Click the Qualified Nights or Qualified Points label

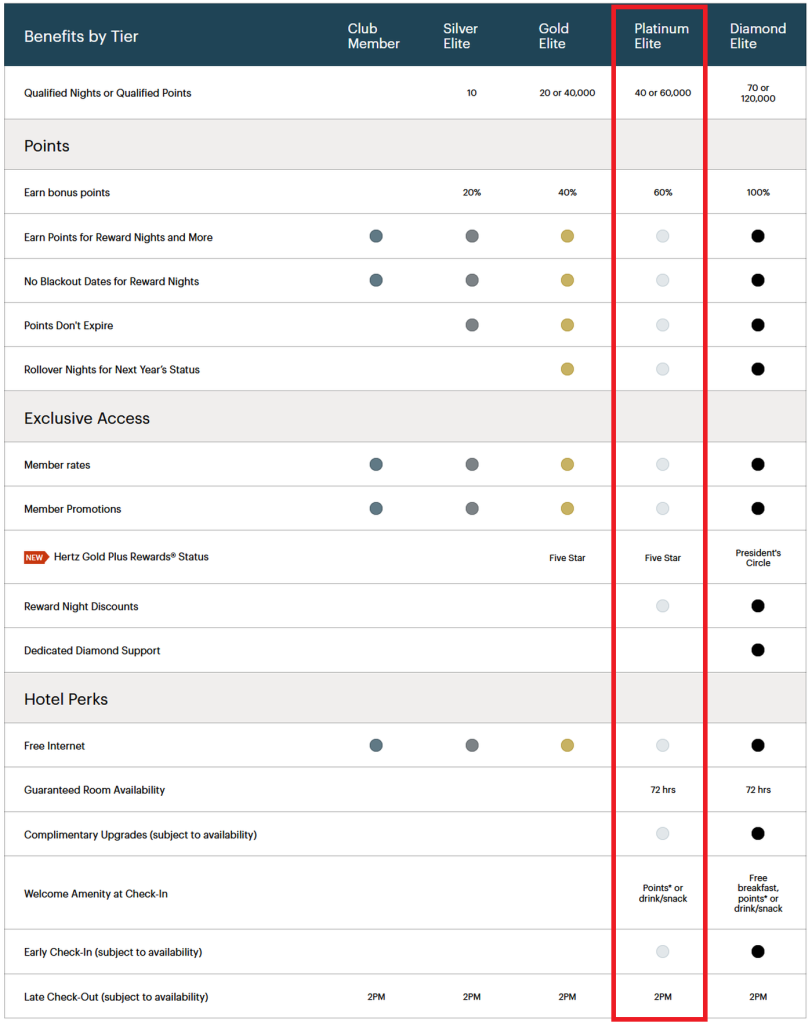108,93
